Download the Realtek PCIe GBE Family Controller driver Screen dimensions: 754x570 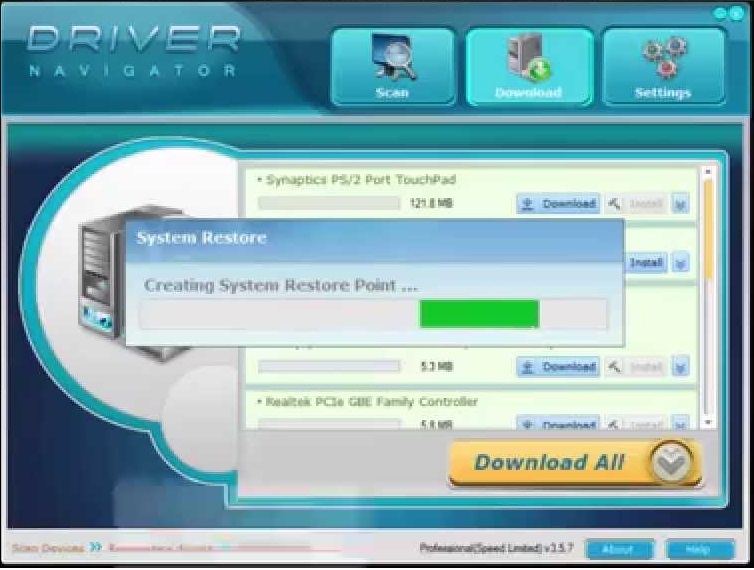[x=558, y=423]
